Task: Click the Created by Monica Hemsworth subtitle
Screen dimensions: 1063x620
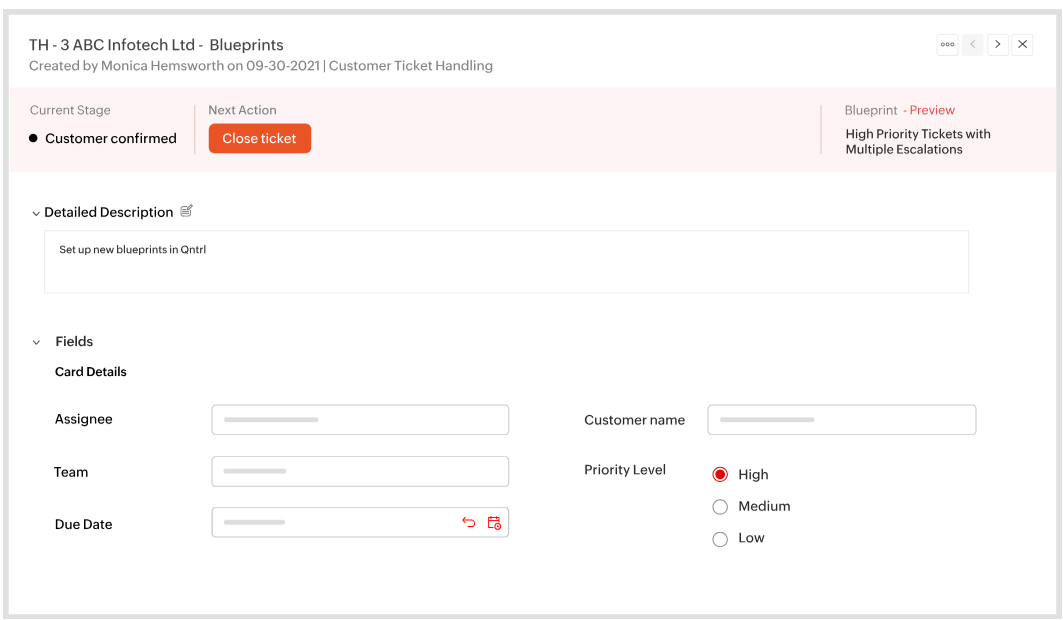Action: (x=260, y=66)
